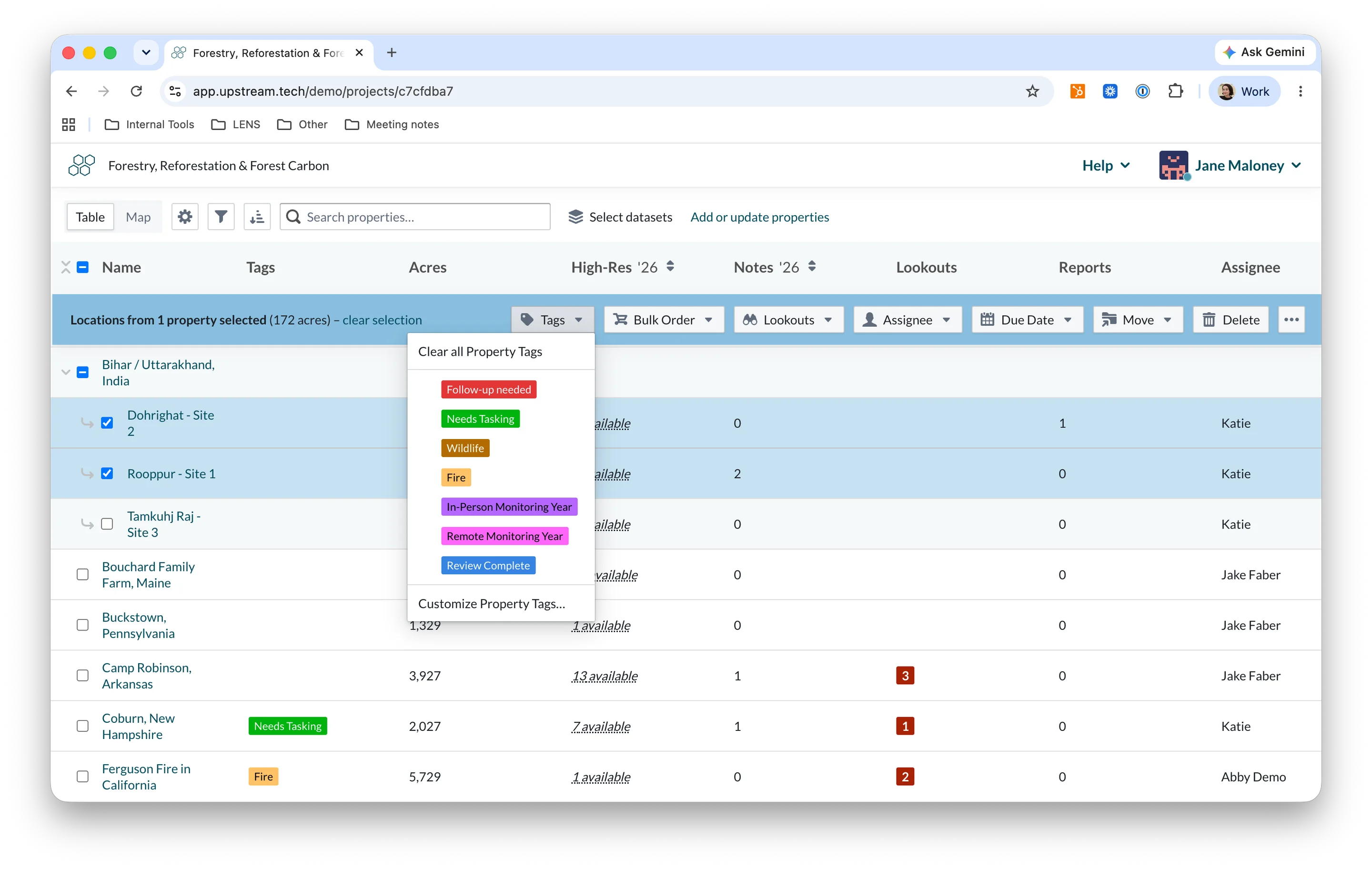The image size is (1372, 869).
Task: Expand the Assignee bulk action dropdown
Action: [908, 320]
